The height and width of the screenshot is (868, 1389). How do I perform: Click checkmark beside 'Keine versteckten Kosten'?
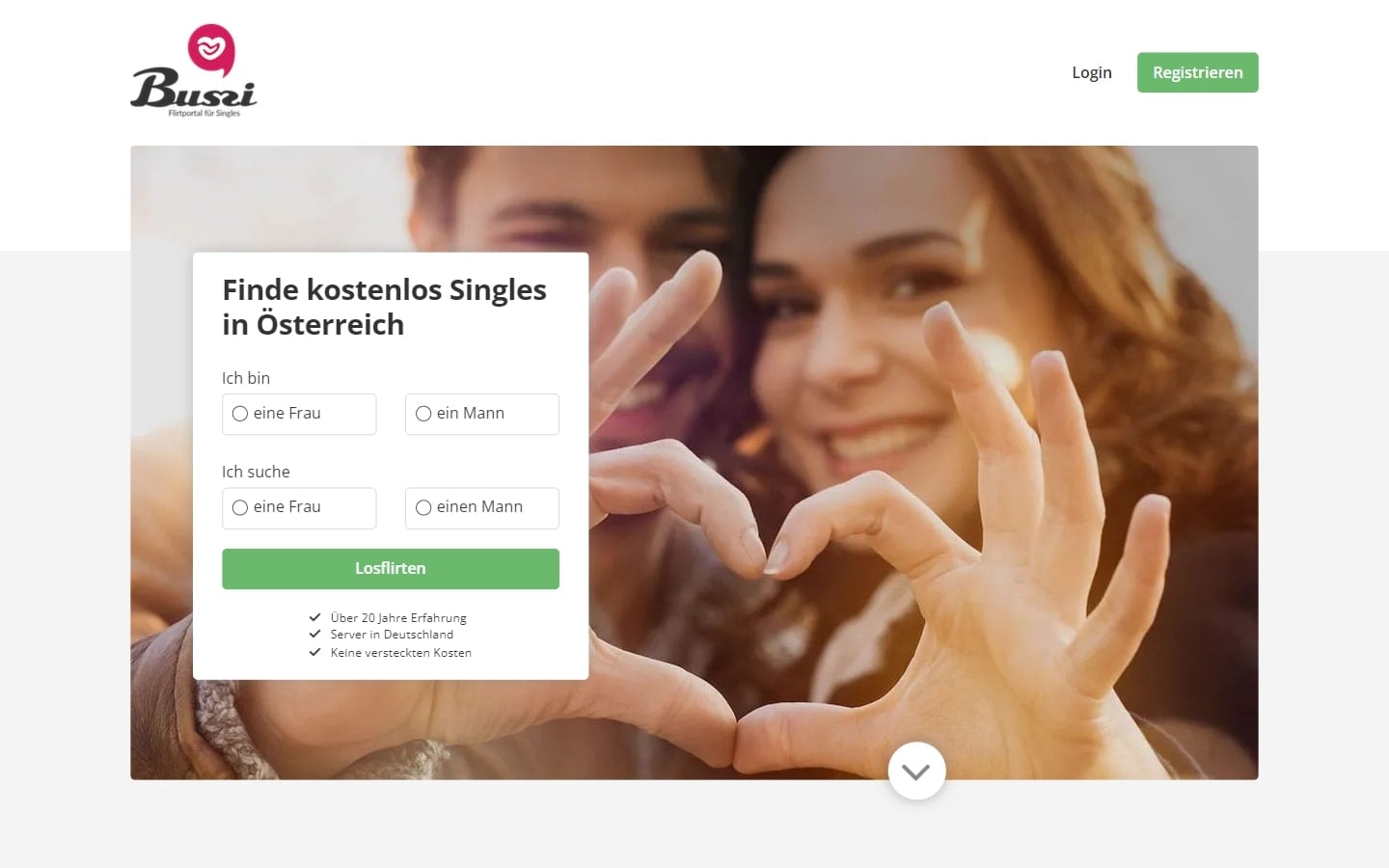pos(314,652)
